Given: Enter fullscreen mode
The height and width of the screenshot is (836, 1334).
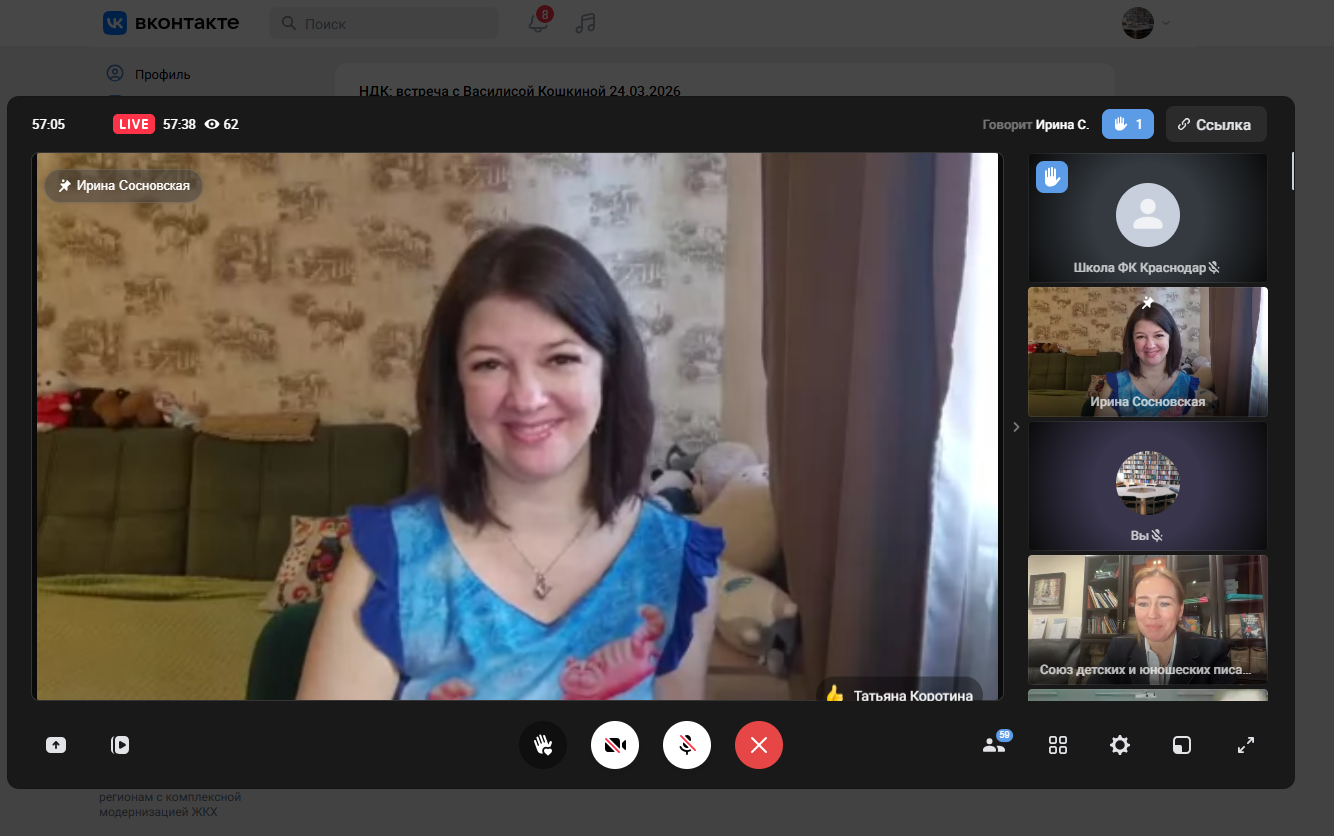Looking at the screenshot, I should click(1246, 745).
